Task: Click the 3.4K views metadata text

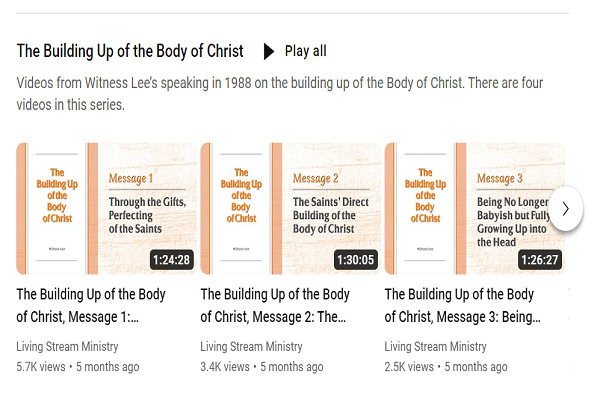Action: (x=225, y=367)
